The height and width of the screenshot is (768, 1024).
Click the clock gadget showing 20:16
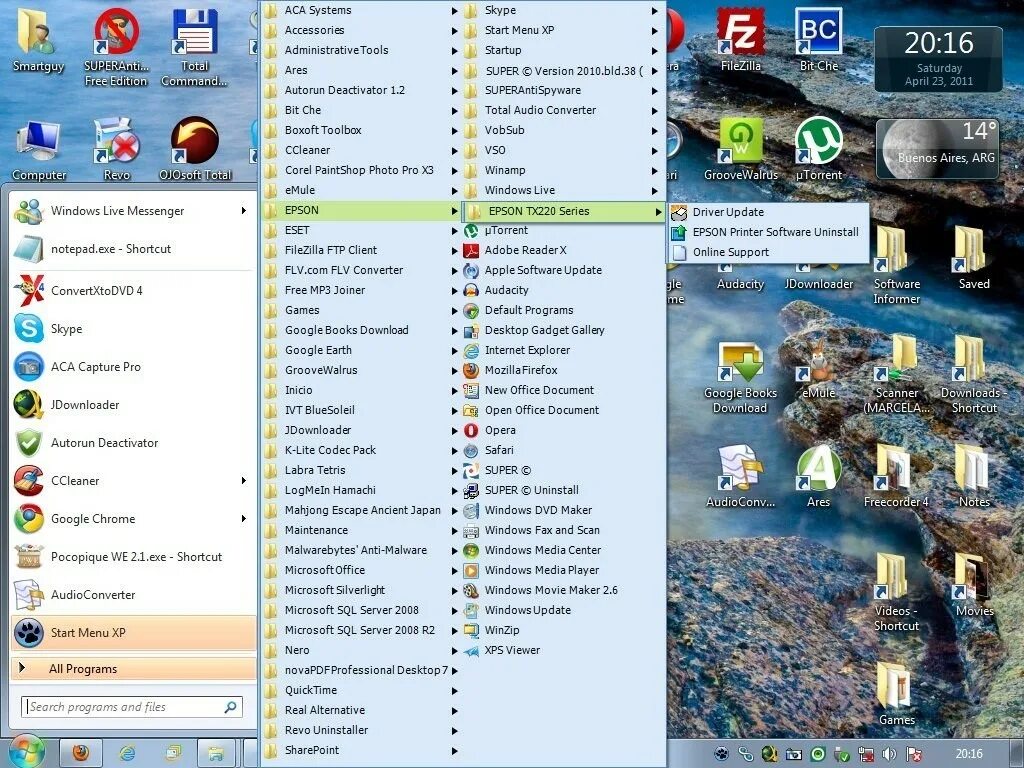938,59
